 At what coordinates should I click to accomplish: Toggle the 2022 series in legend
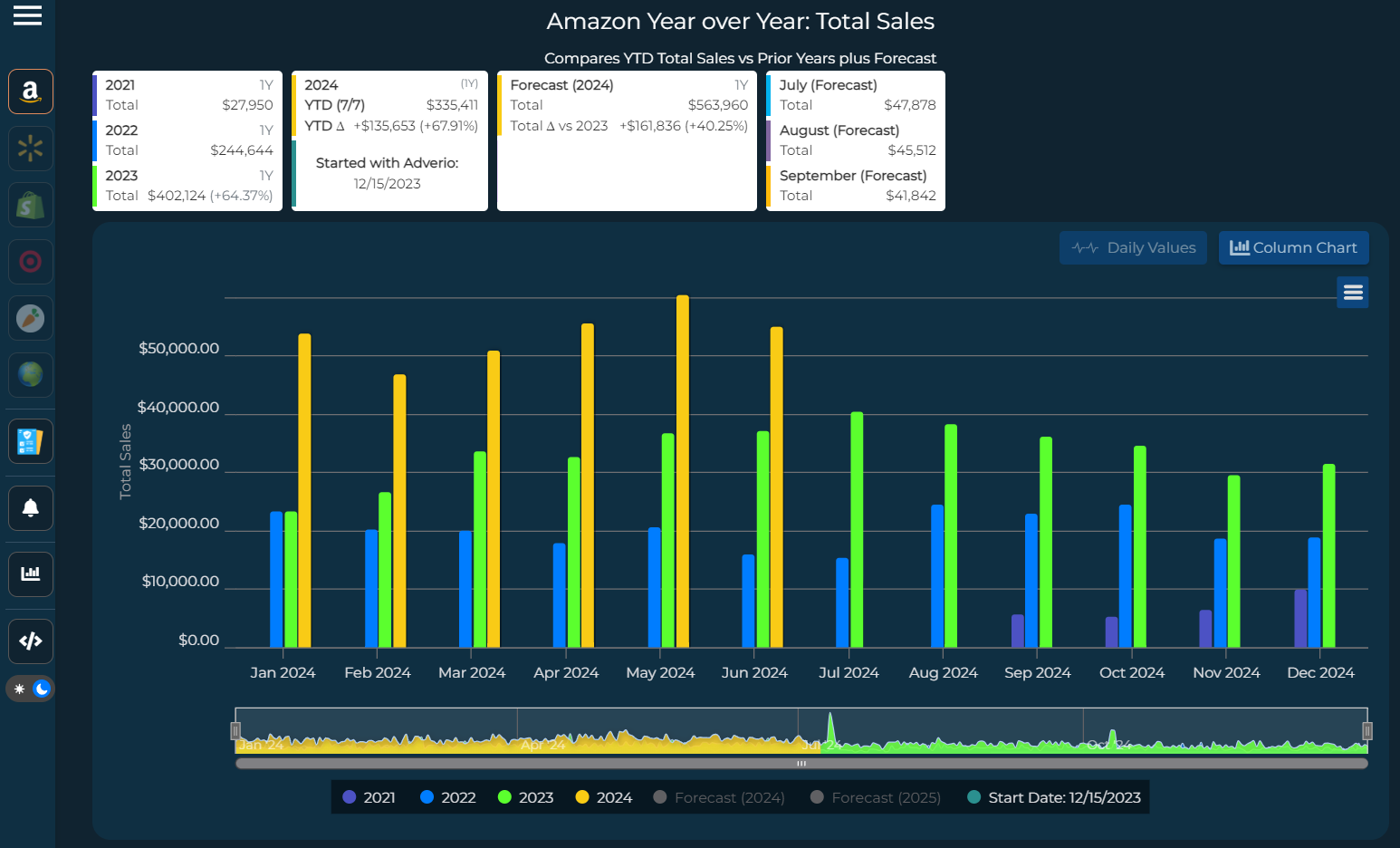tap(447, 797)
